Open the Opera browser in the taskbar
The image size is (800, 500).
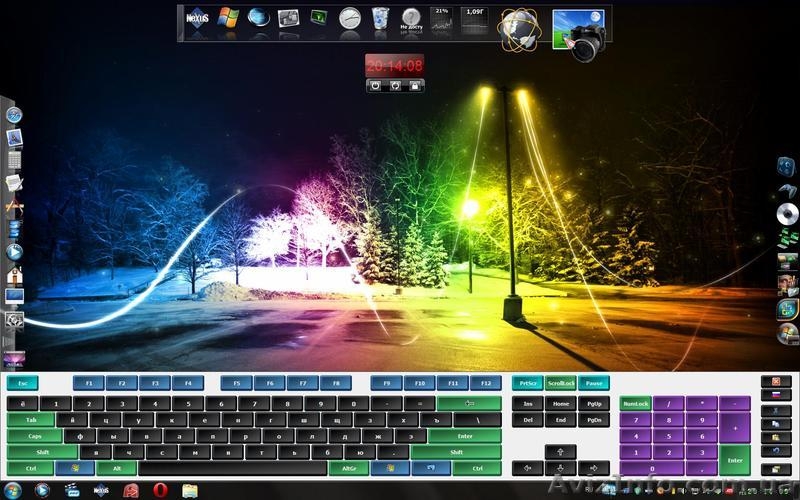click(x=159, y=490)
